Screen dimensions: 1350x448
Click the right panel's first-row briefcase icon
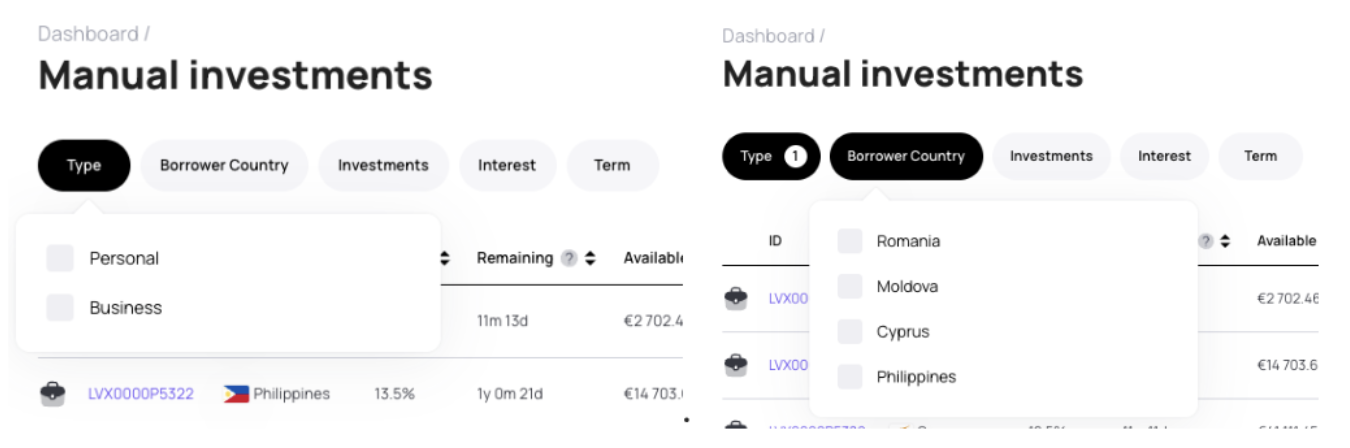(x=735, y=298)
